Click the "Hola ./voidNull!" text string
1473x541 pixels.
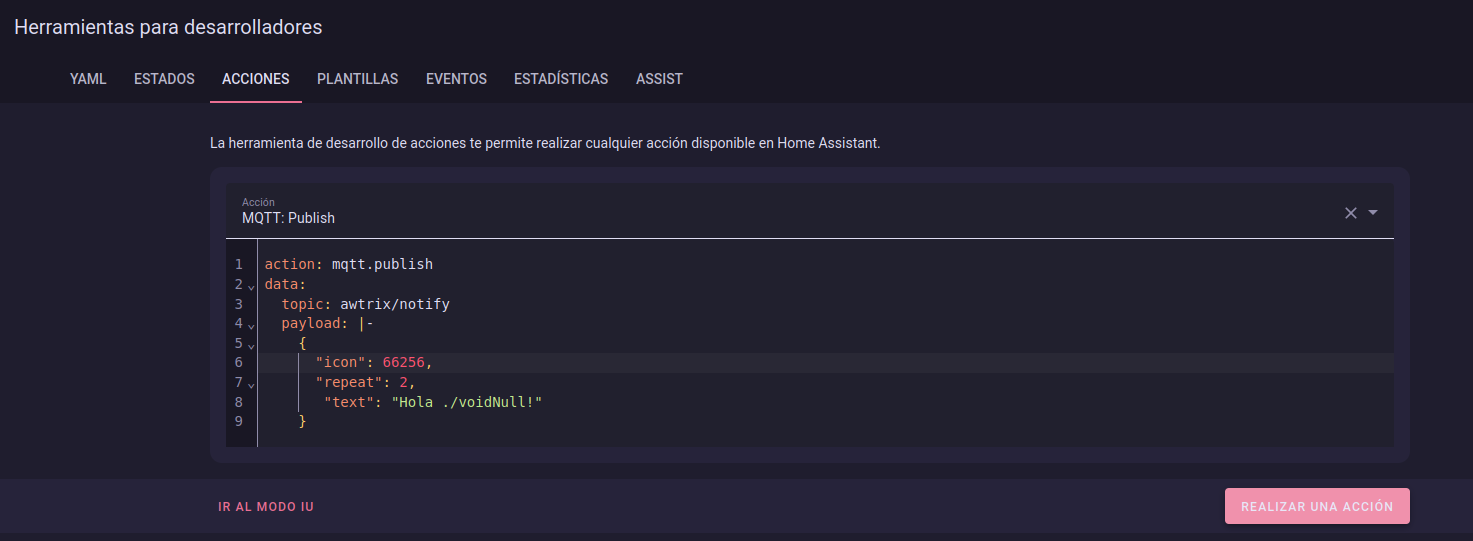click(x=466, y=402)
